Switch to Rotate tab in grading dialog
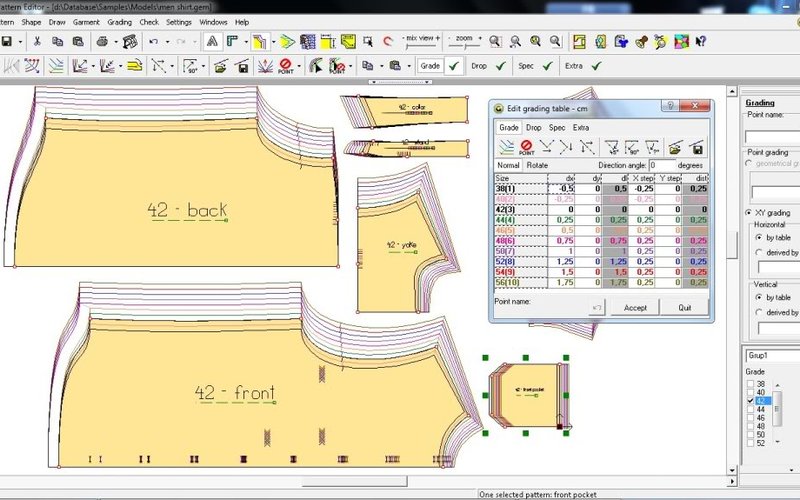This screenshot has height=500, width=800. 537,165
